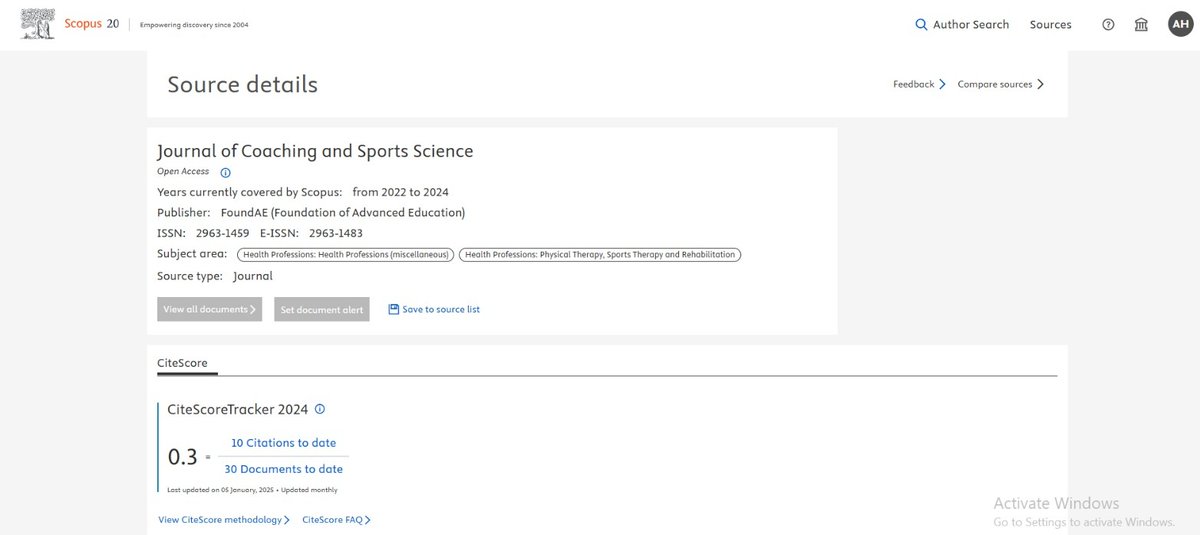Show CiteScoreTracker 2024 info icon
The height and width of the screenshot is (535, 1200).
click(x=320, y=409)
